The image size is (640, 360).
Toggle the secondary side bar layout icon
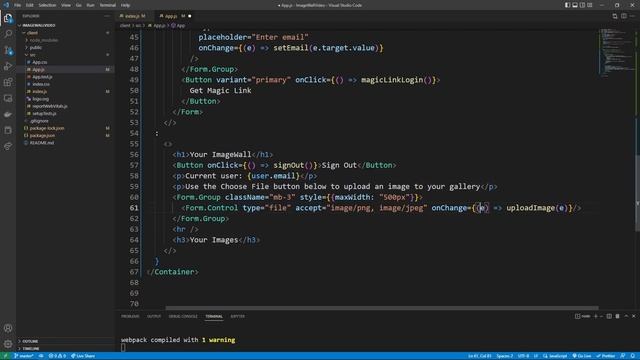(x=582, y=5)
